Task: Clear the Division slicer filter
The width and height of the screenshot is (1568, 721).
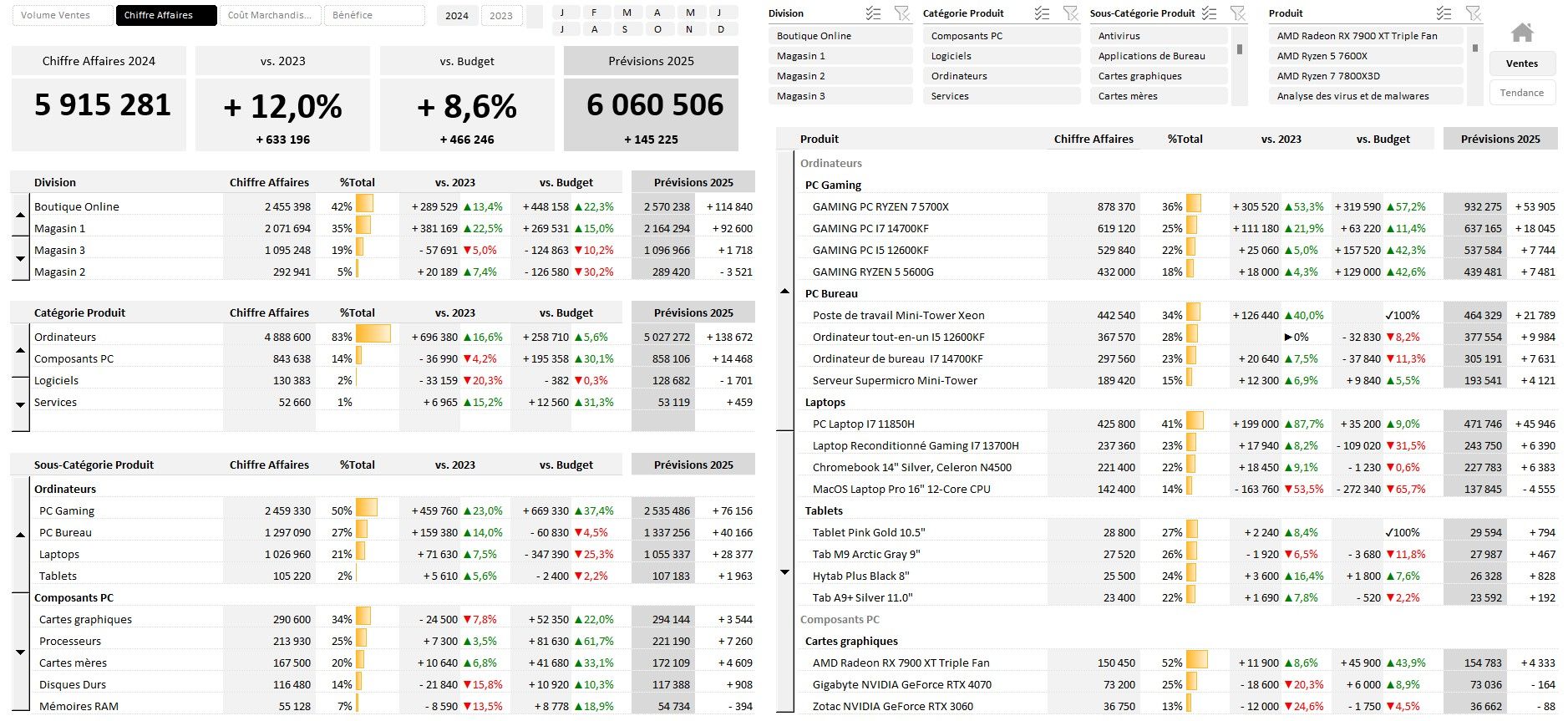Action: tap(901, 13)
